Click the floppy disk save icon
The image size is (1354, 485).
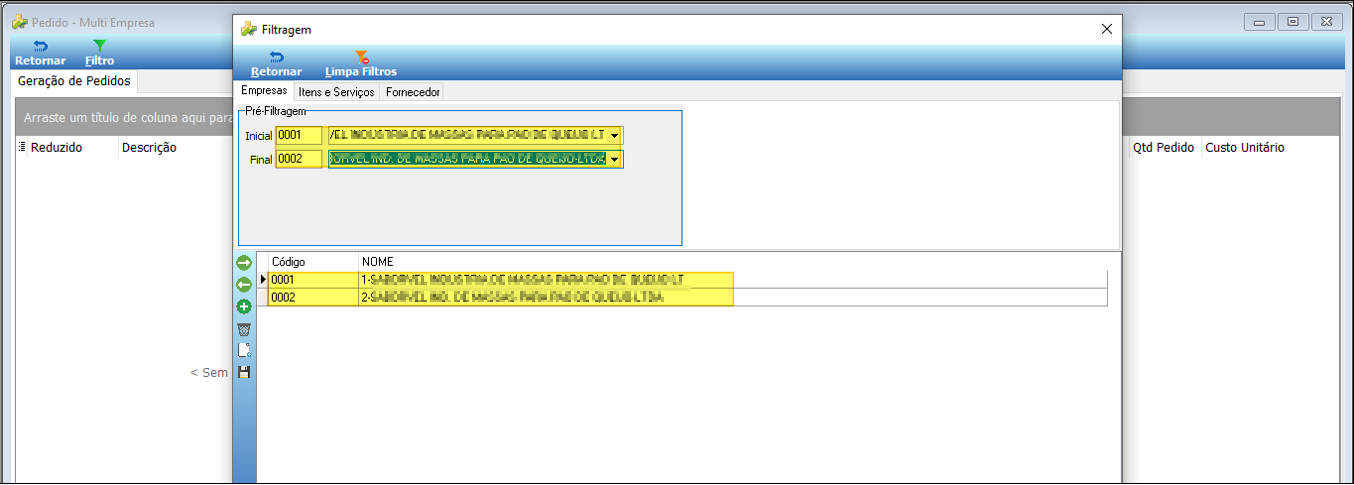244,372
